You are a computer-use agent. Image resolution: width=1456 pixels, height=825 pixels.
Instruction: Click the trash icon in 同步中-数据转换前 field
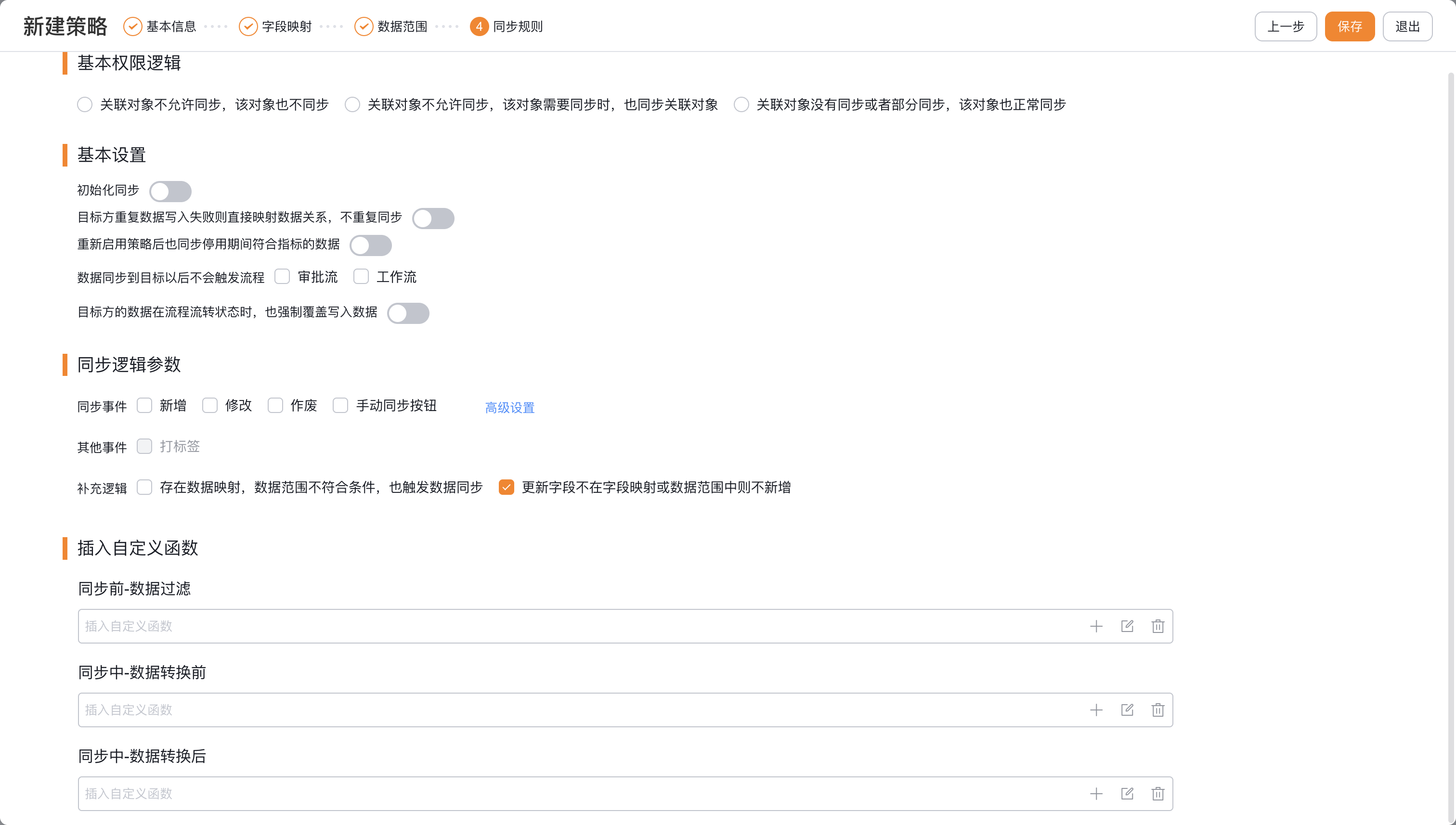[1157, 710]
